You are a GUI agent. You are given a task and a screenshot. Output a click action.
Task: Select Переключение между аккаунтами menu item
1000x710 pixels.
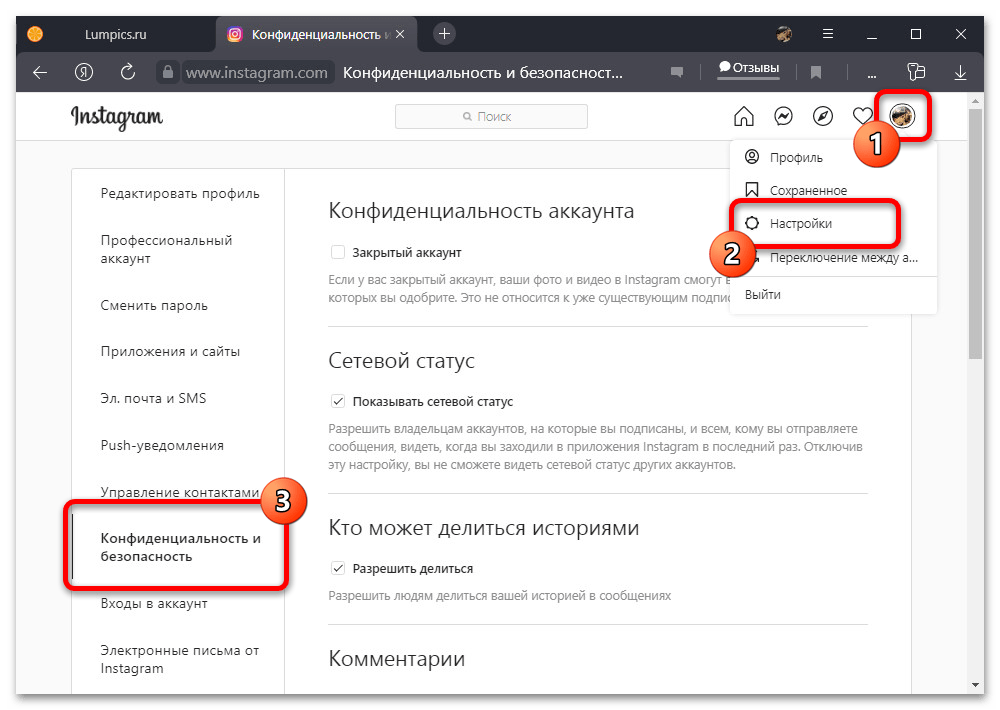coord(832,258)
